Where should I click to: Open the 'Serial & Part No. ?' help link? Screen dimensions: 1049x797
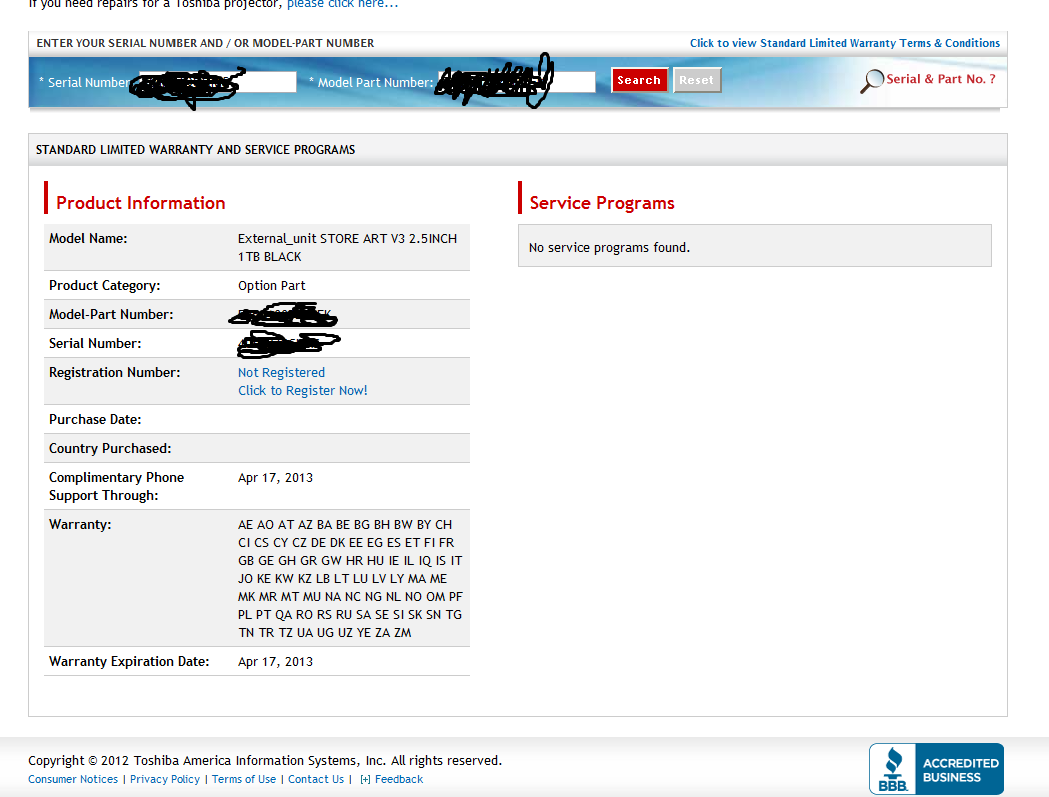[x=941, y=79]
